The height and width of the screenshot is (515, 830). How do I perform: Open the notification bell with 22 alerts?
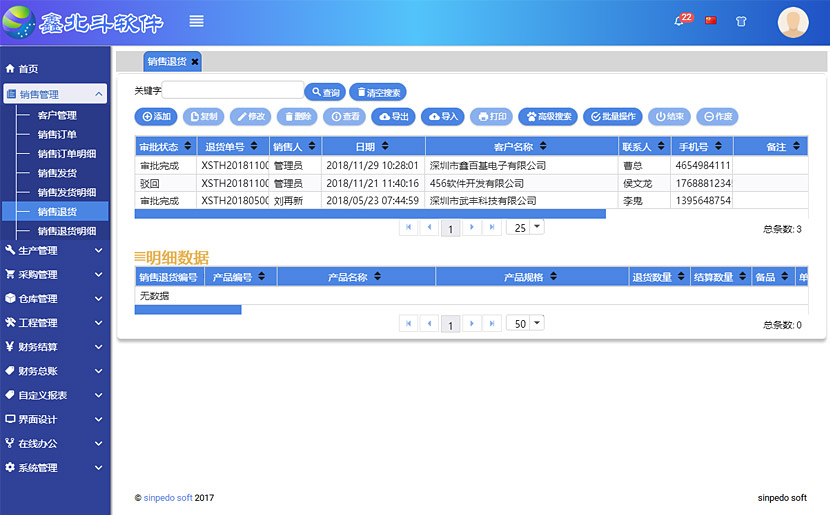[x=680, y=20]
